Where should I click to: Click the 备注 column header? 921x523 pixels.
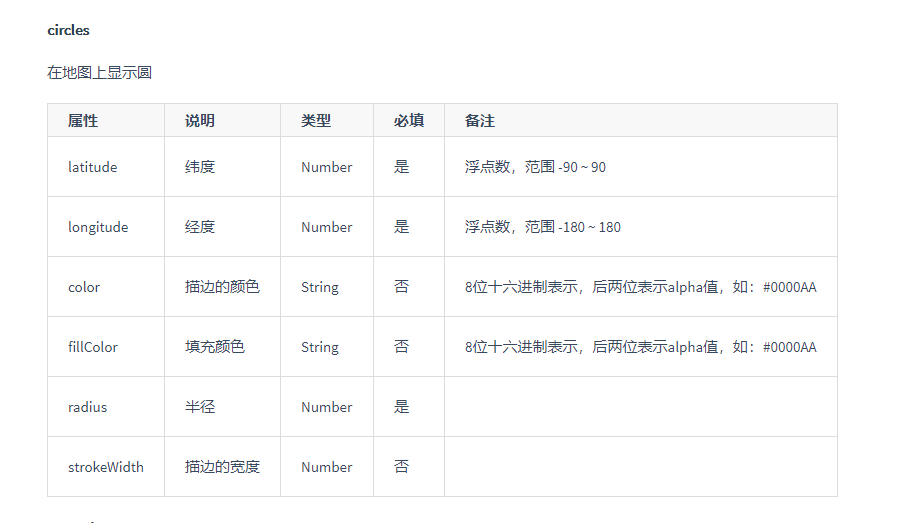[480, 120]
